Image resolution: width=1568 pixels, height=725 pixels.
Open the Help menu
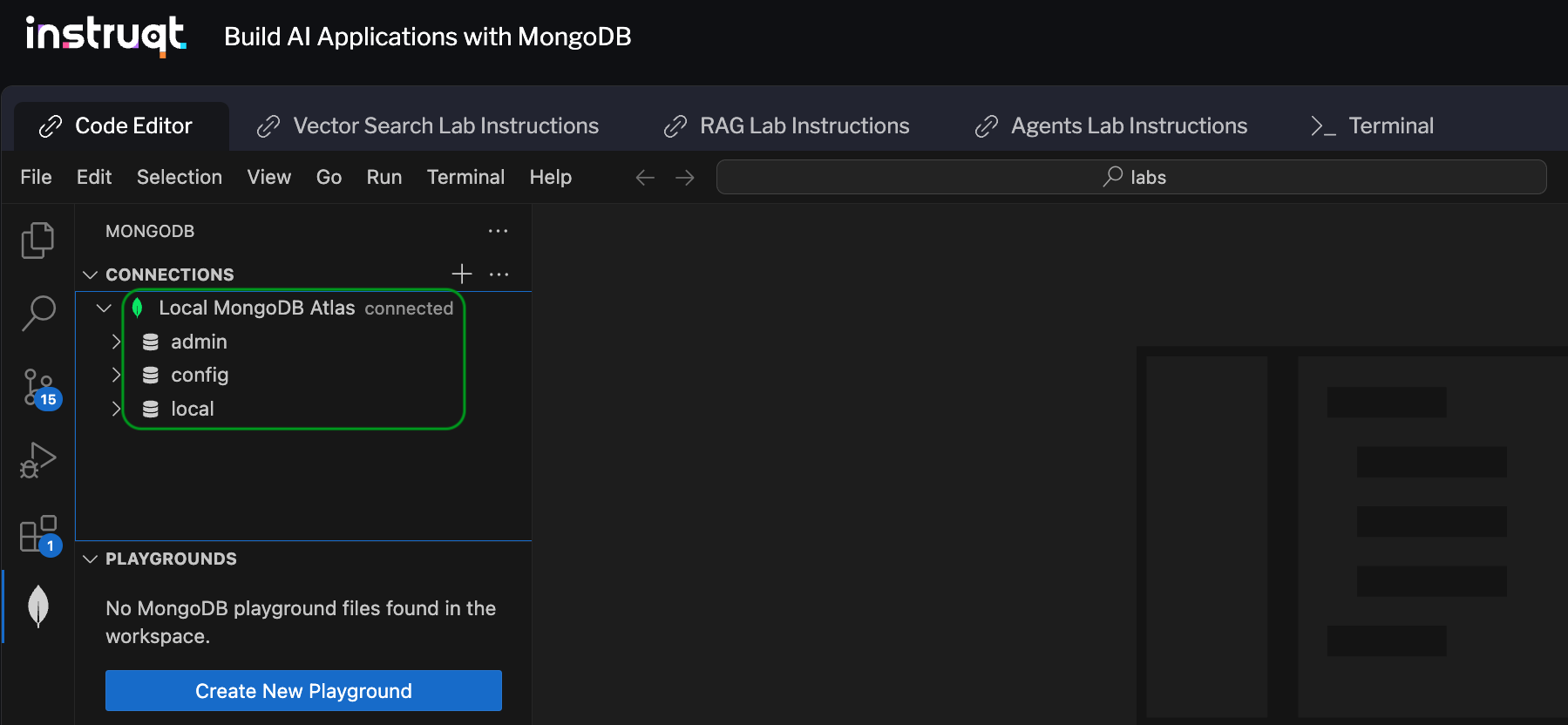(551, 177)
